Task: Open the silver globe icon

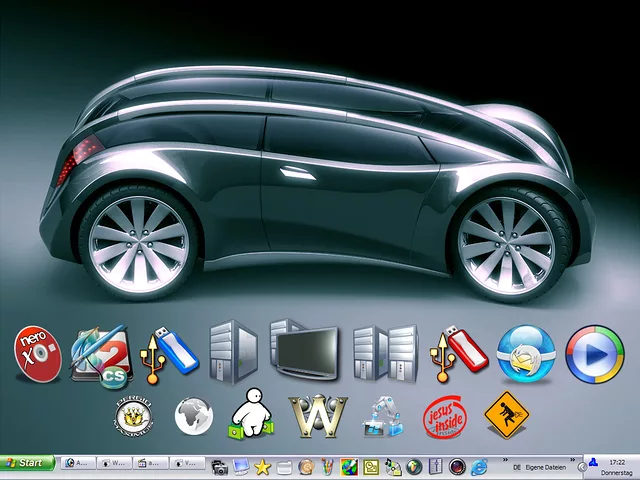Action: [193, 416]
